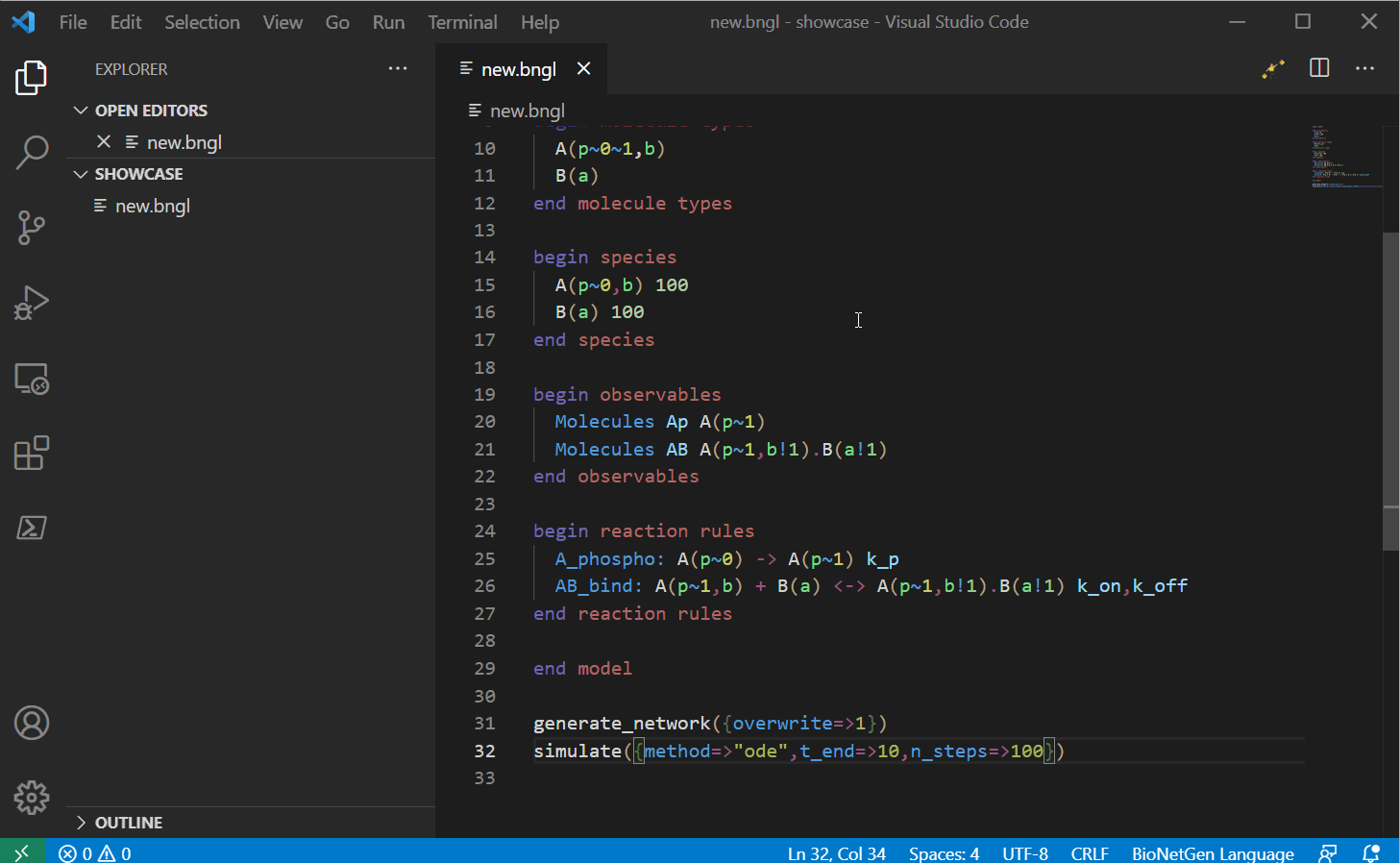Show errors and warnings count
The image size is (1400, 863).
95,852
